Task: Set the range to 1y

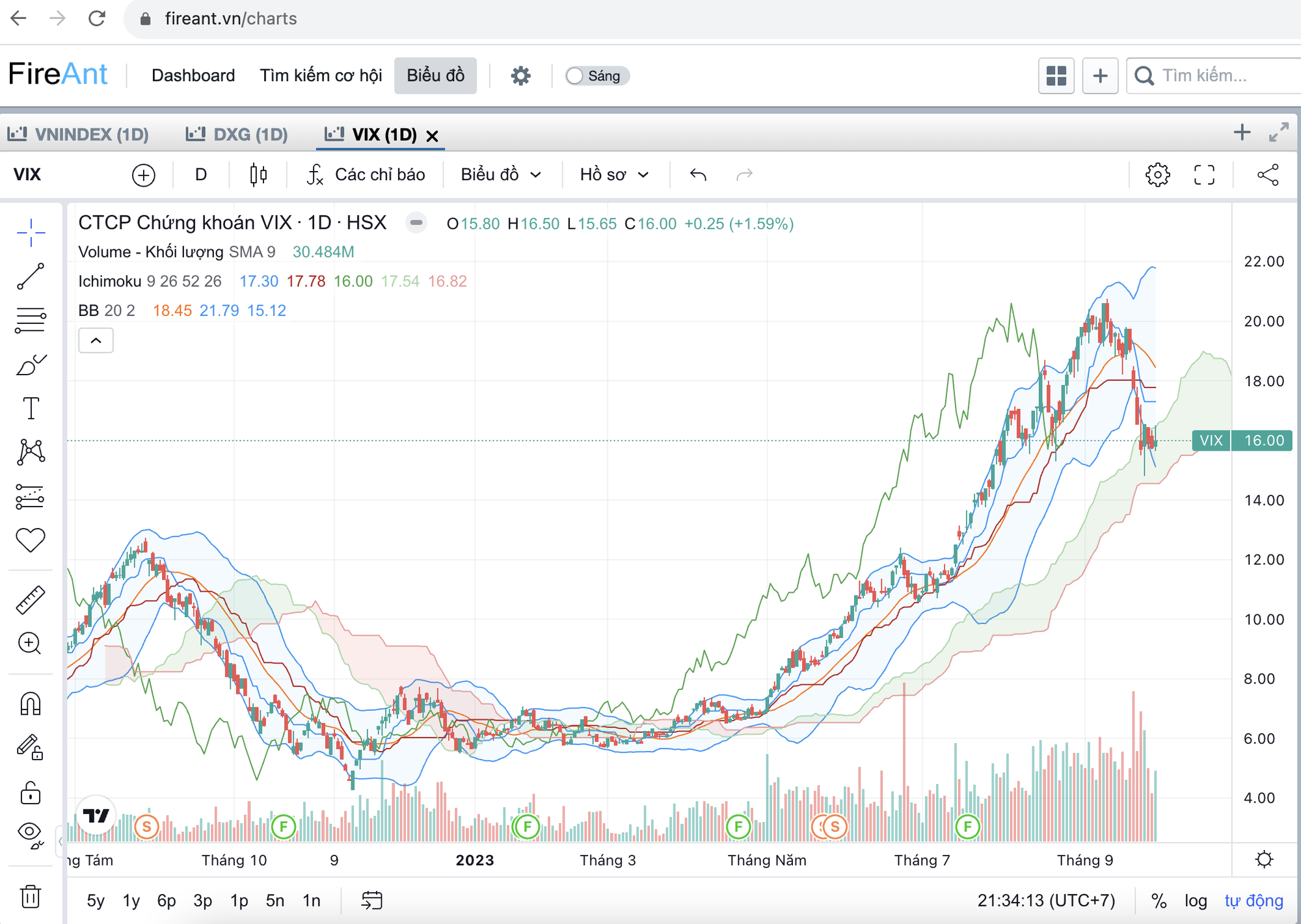Action: tap(131, 901)
